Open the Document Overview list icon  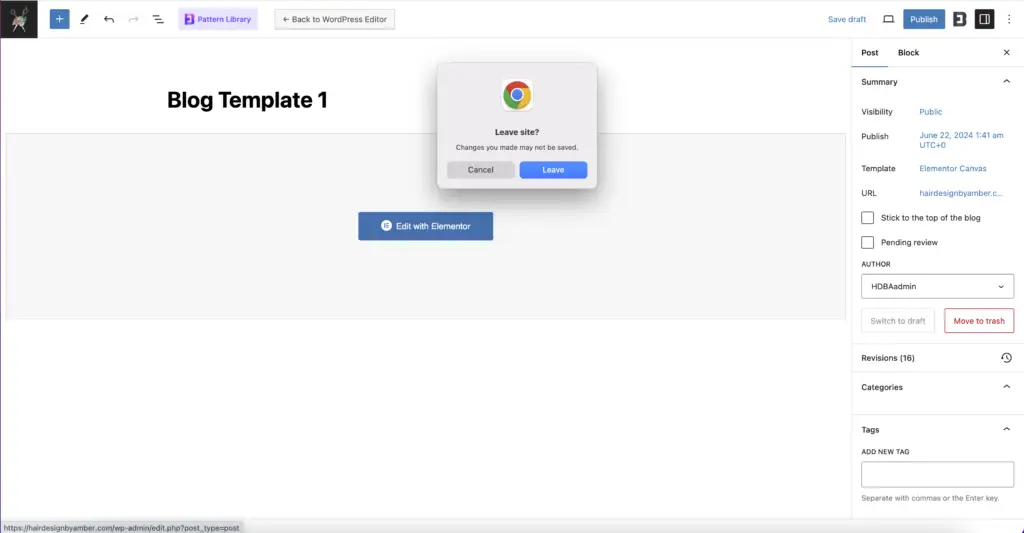pyautogui.click(x=158, y=19)
